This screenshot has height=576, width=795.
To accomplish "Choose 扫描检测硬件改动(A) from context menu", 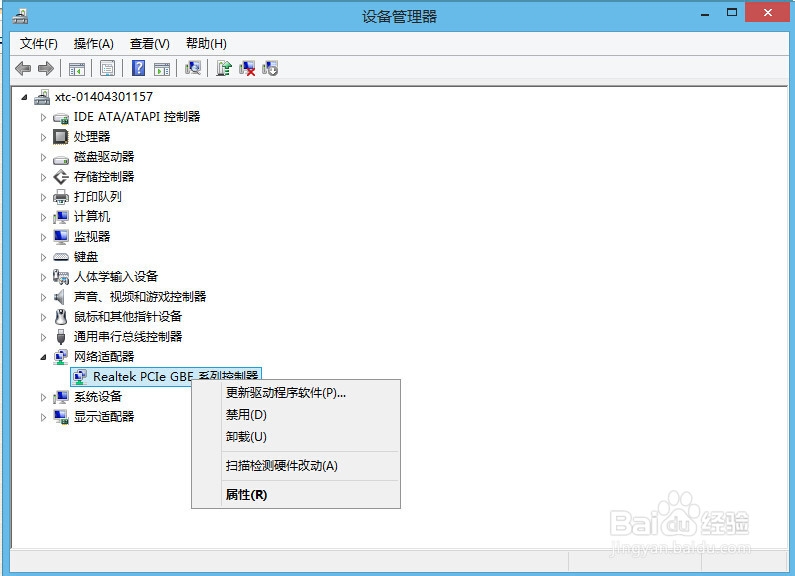I will 296,465.
